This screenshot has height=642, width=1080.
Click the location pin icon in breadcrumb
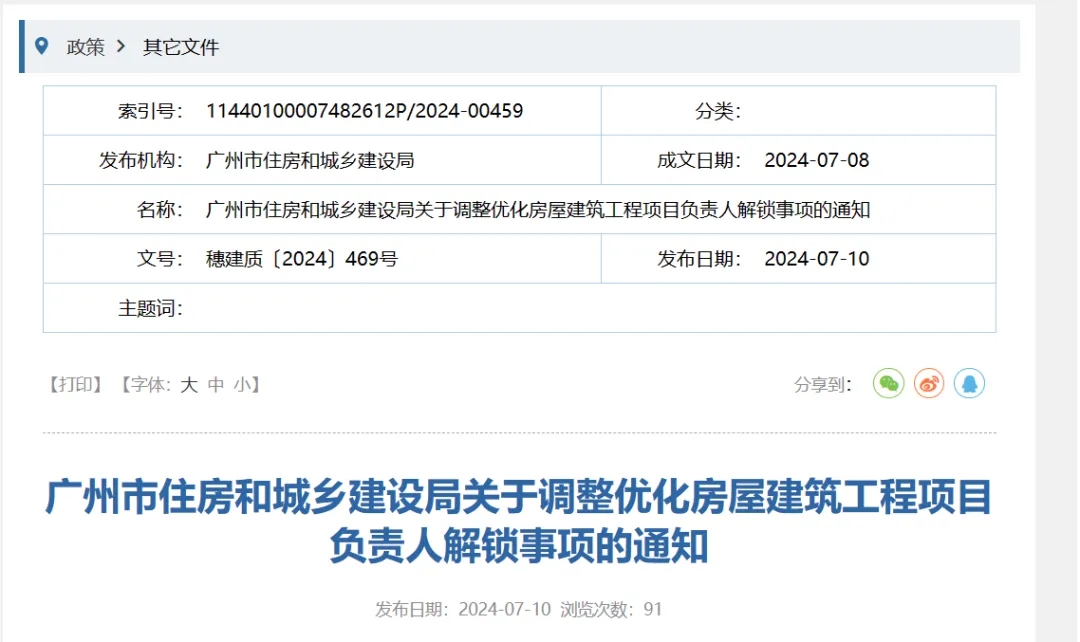tap(41, 46)
